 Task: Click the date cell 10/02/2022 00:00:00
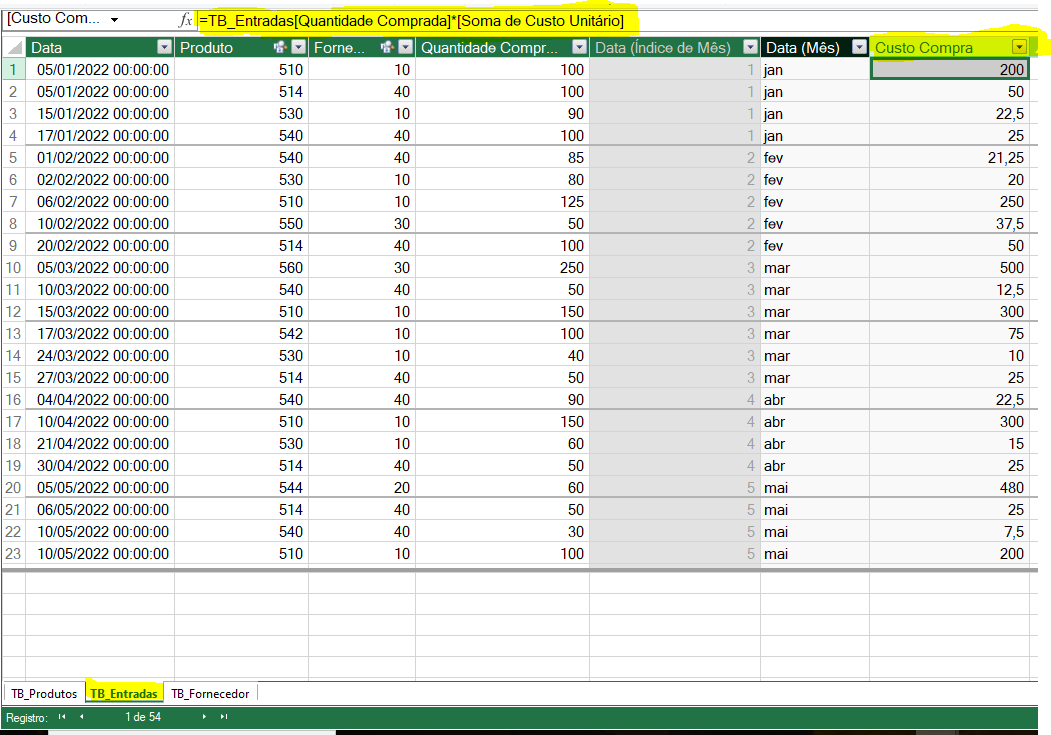pyautogui.click(x=100, y=223)
